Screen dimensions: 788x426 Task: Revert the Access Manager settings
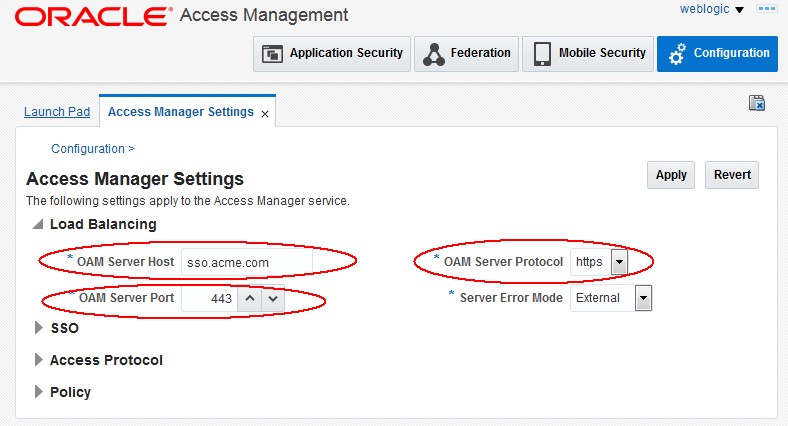[x=732, y=175]
